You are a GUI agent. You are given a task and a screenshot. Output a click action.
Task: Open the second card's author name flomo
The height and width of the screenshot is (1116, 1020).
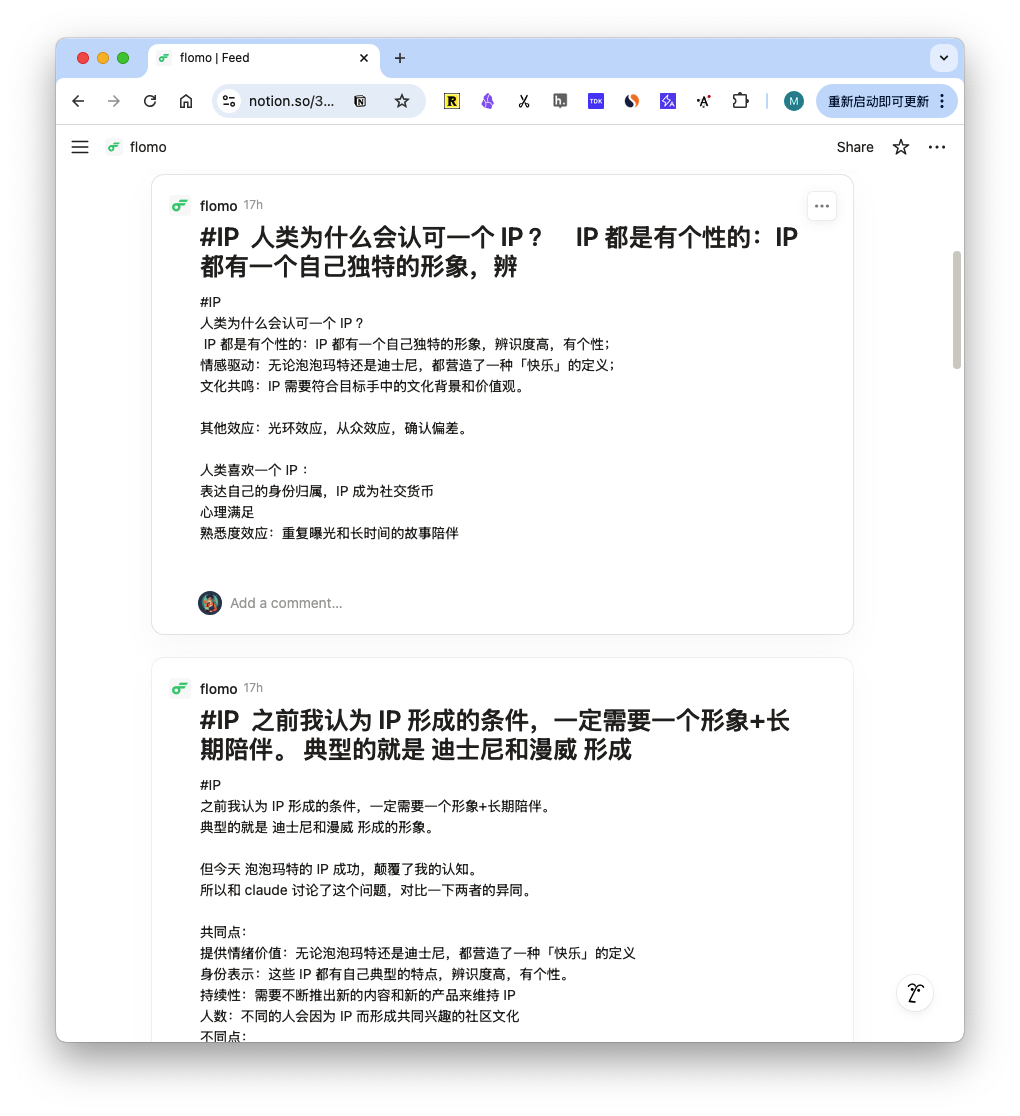click(x=218, y=688)
